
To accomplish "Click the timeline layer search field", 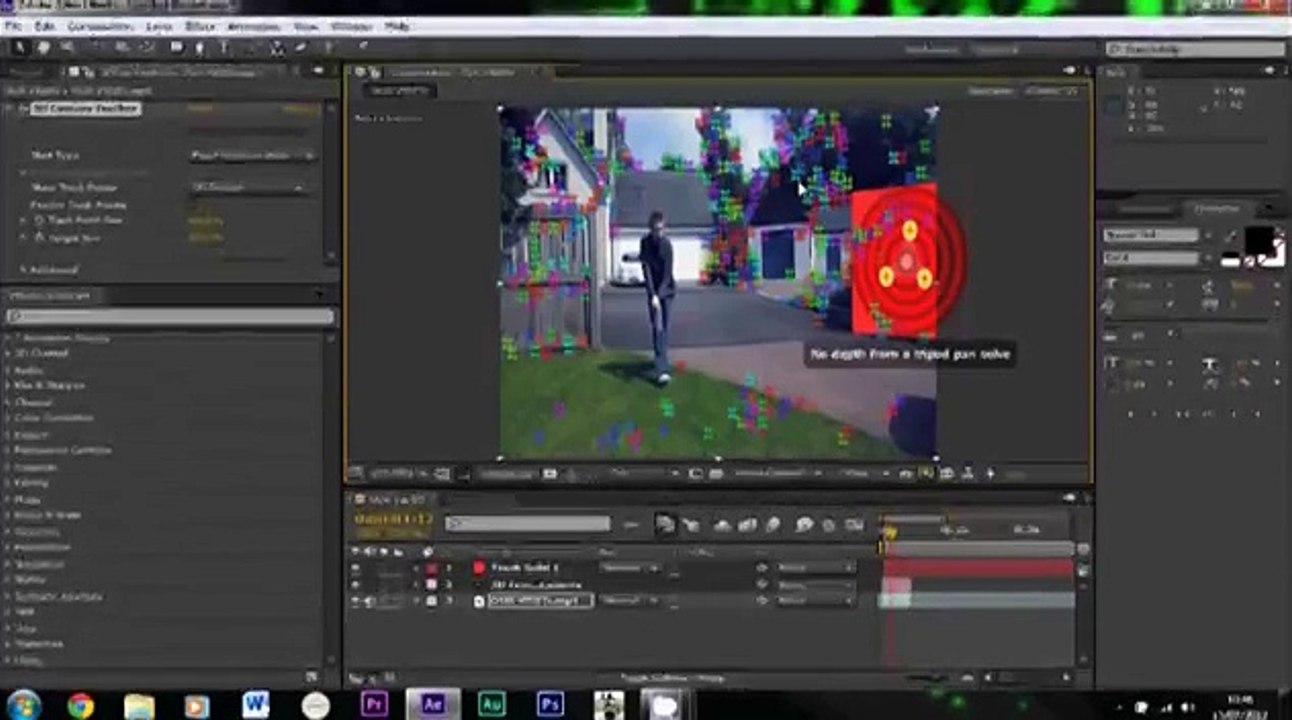I will click(527, 523).
